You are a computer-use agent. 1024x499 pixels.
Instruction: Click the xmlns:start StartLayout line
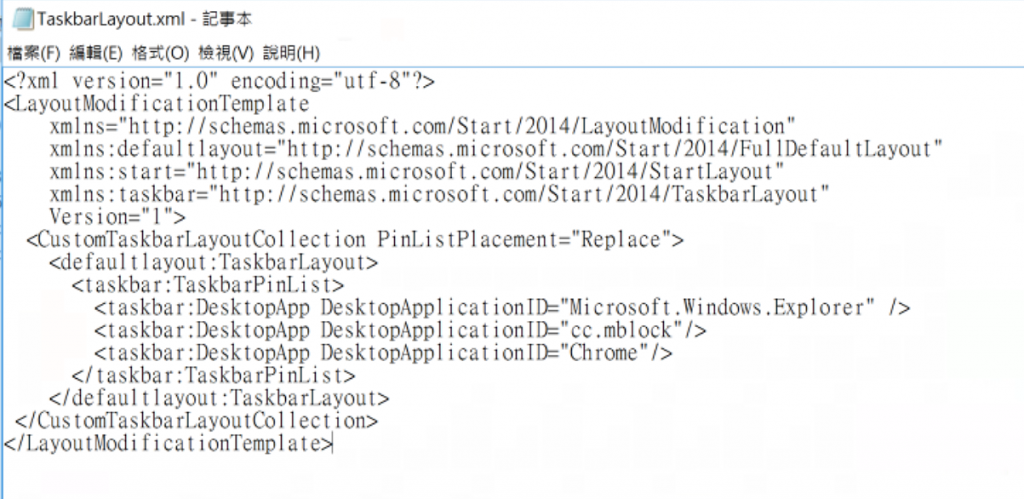pyautogui.click(x=417, y=172)
